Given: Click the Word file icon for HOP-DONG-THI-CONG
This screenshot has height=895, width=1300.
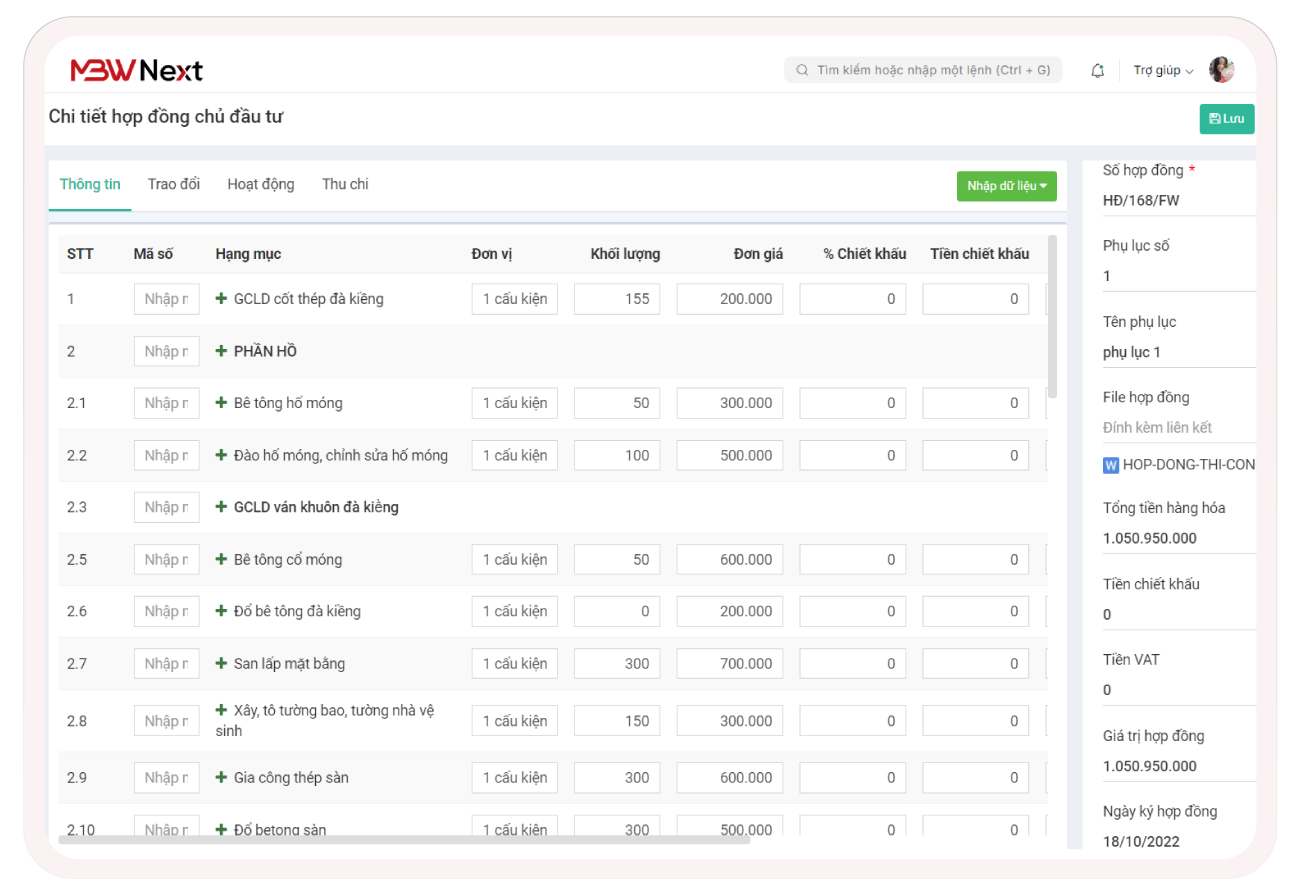Looking at the screenshot, I should click(x=1110, y=464).
